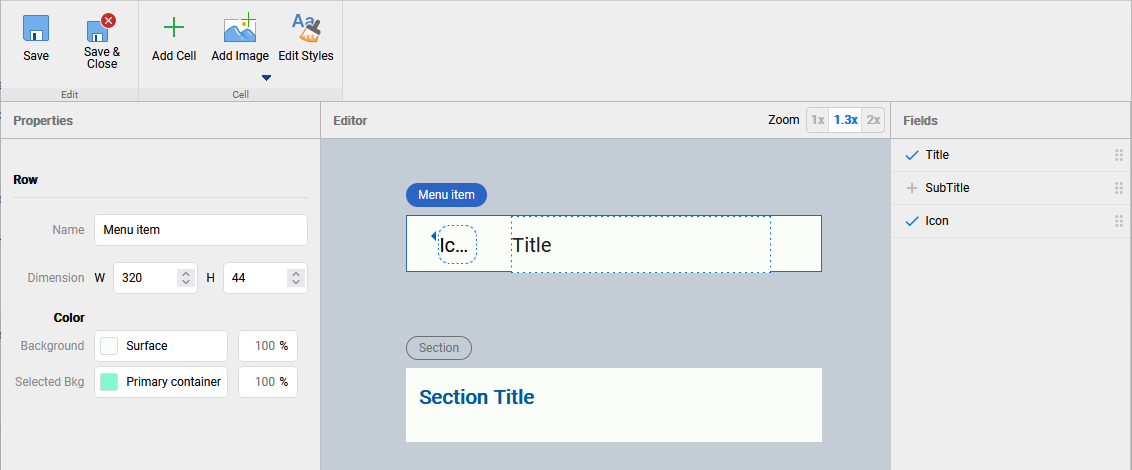Uncheck the Title field checkmark

[911, 155]
